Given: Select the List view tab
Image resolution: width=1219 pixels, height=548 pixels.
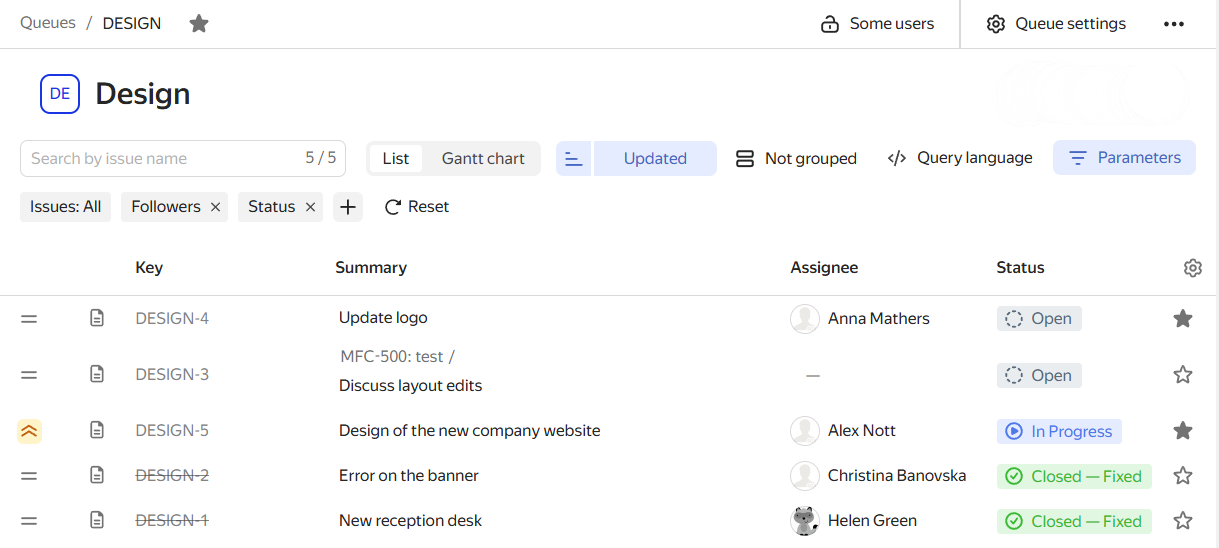Looking at the screenshot, I should 396,159.
